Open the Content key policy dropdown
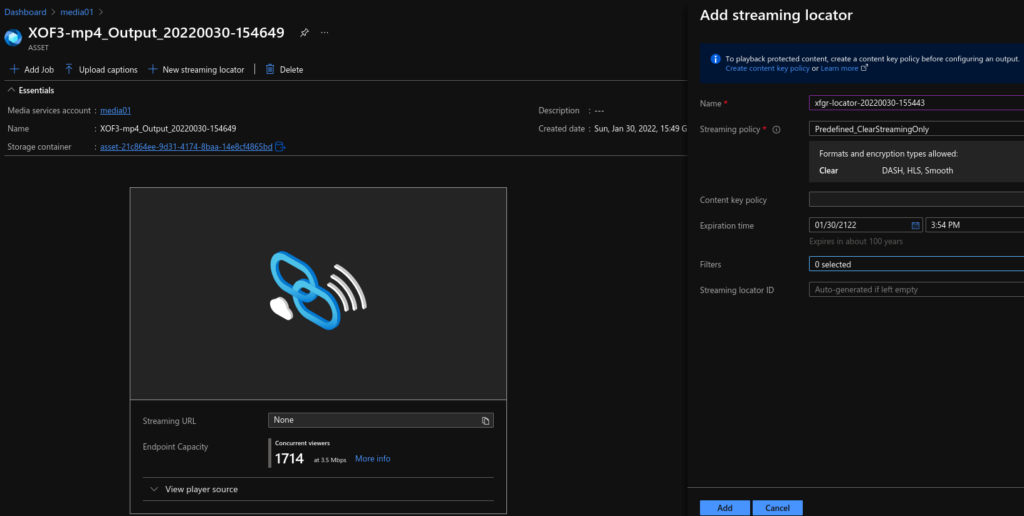 (x=916, y=200)
